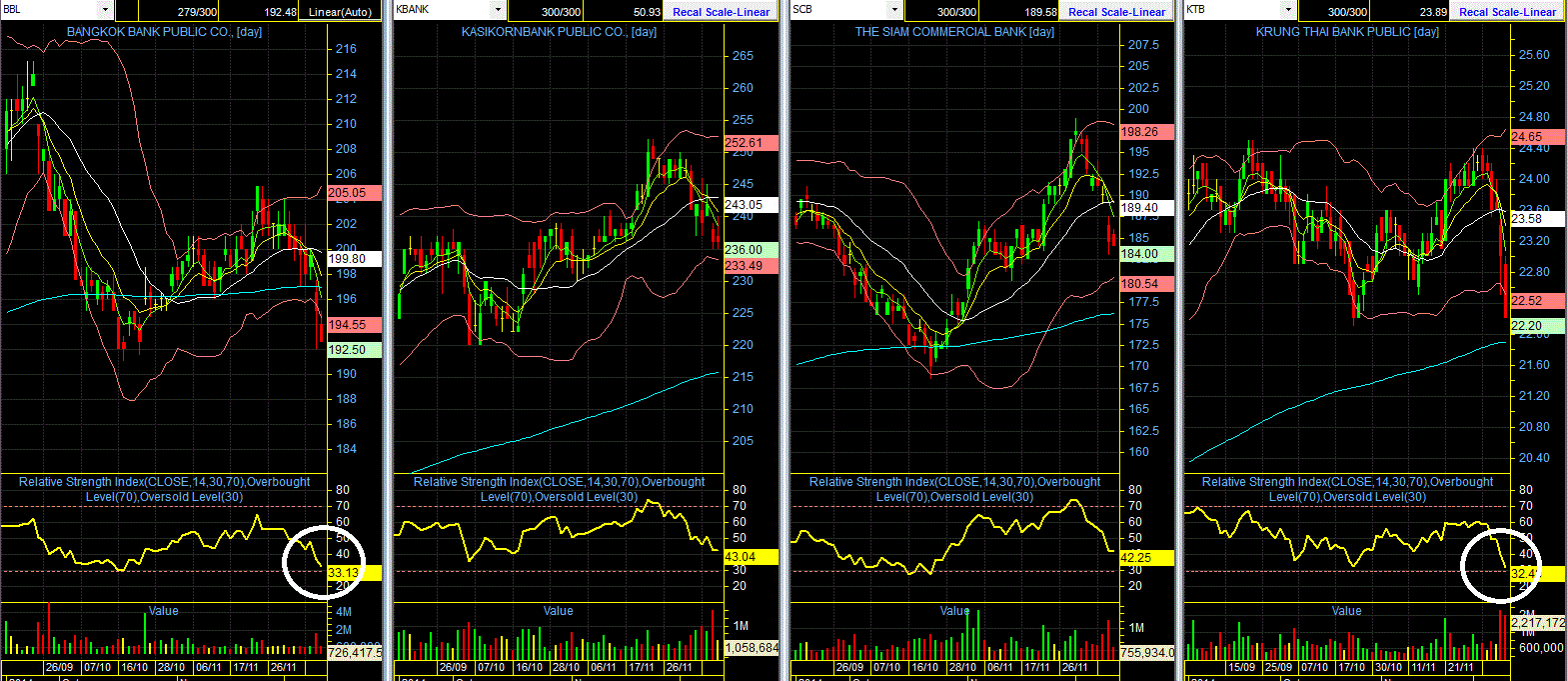1568x681 pixels.
Task: Click the 22.52 lower band price tag
Action: (x=1537, y=301)
